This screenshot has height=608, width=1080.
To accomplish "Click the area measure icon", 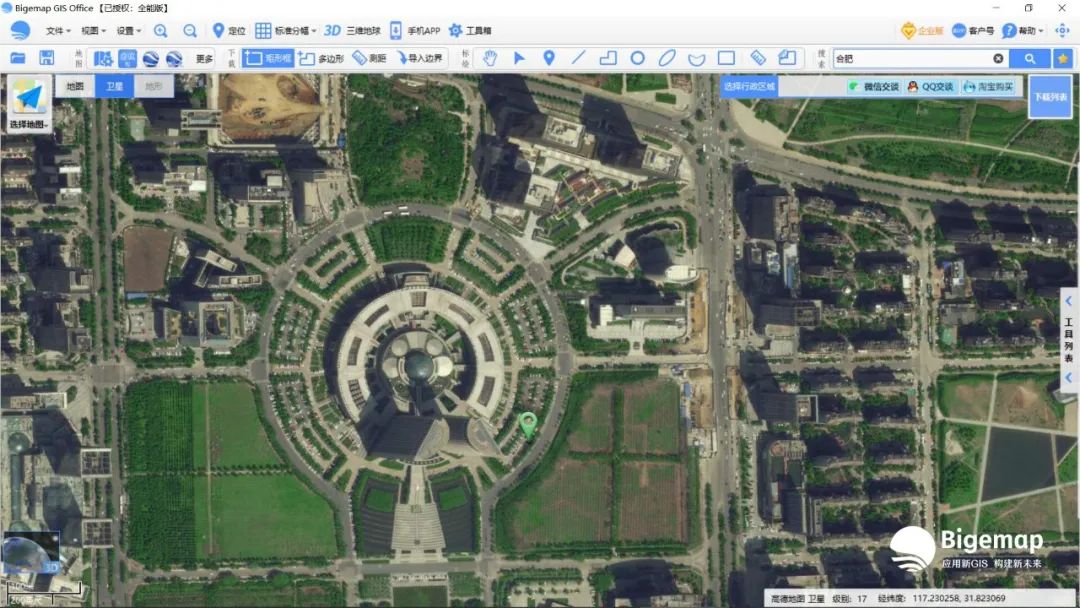I will click(x=787, y=59).
